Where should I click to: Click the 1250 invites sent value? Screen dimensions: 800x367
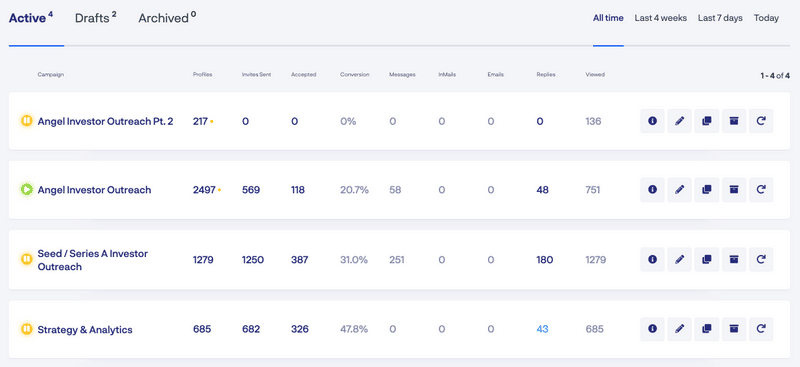[253, 260]
